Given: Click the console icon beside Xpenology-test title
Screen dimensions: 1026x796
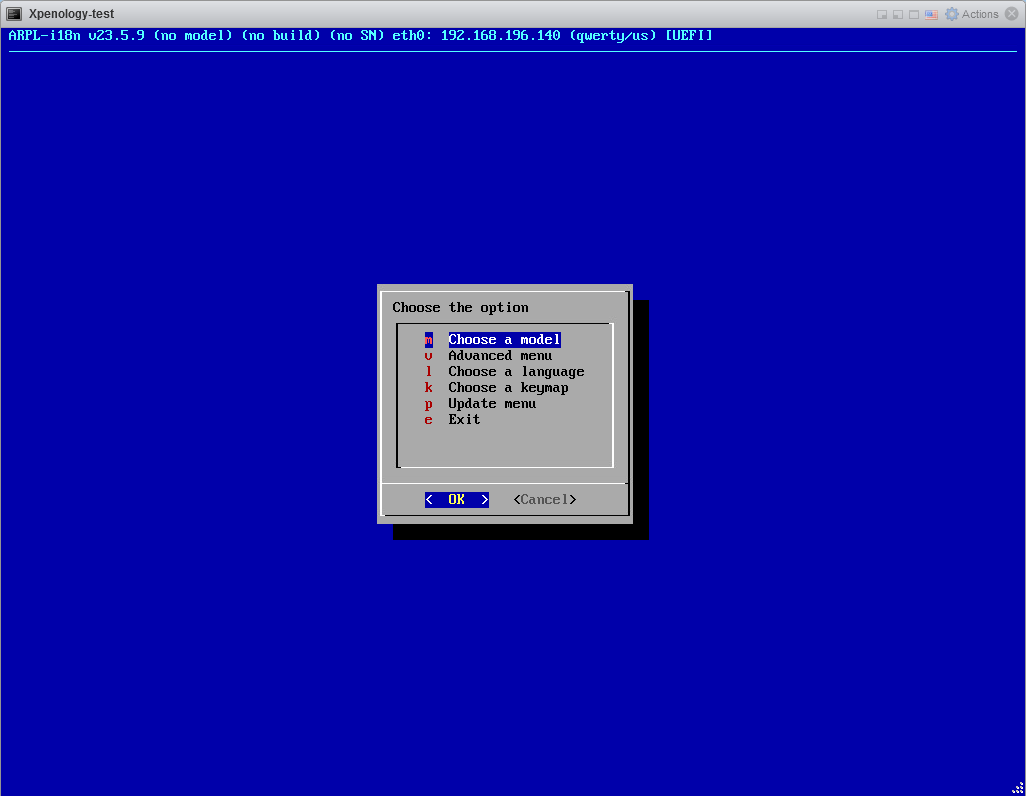Looking at the screenshot, I should 14,14.
